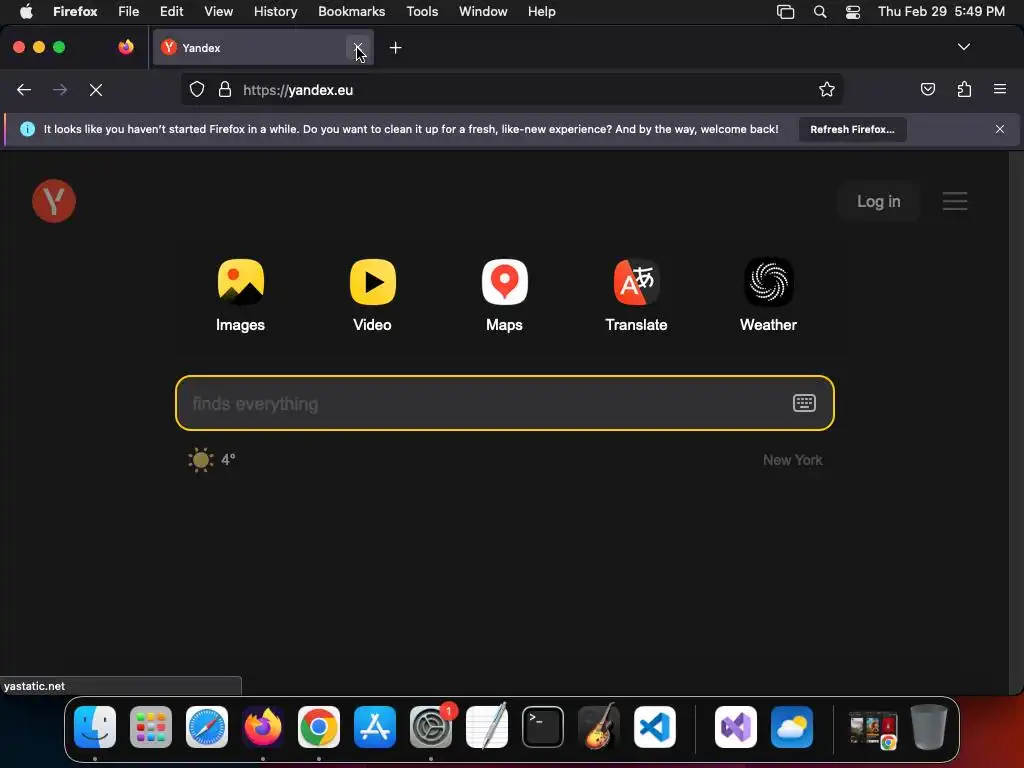This screenshot has width=1024, height=768.
Task: Open Trash in the Dock
Action: point(929,727)
